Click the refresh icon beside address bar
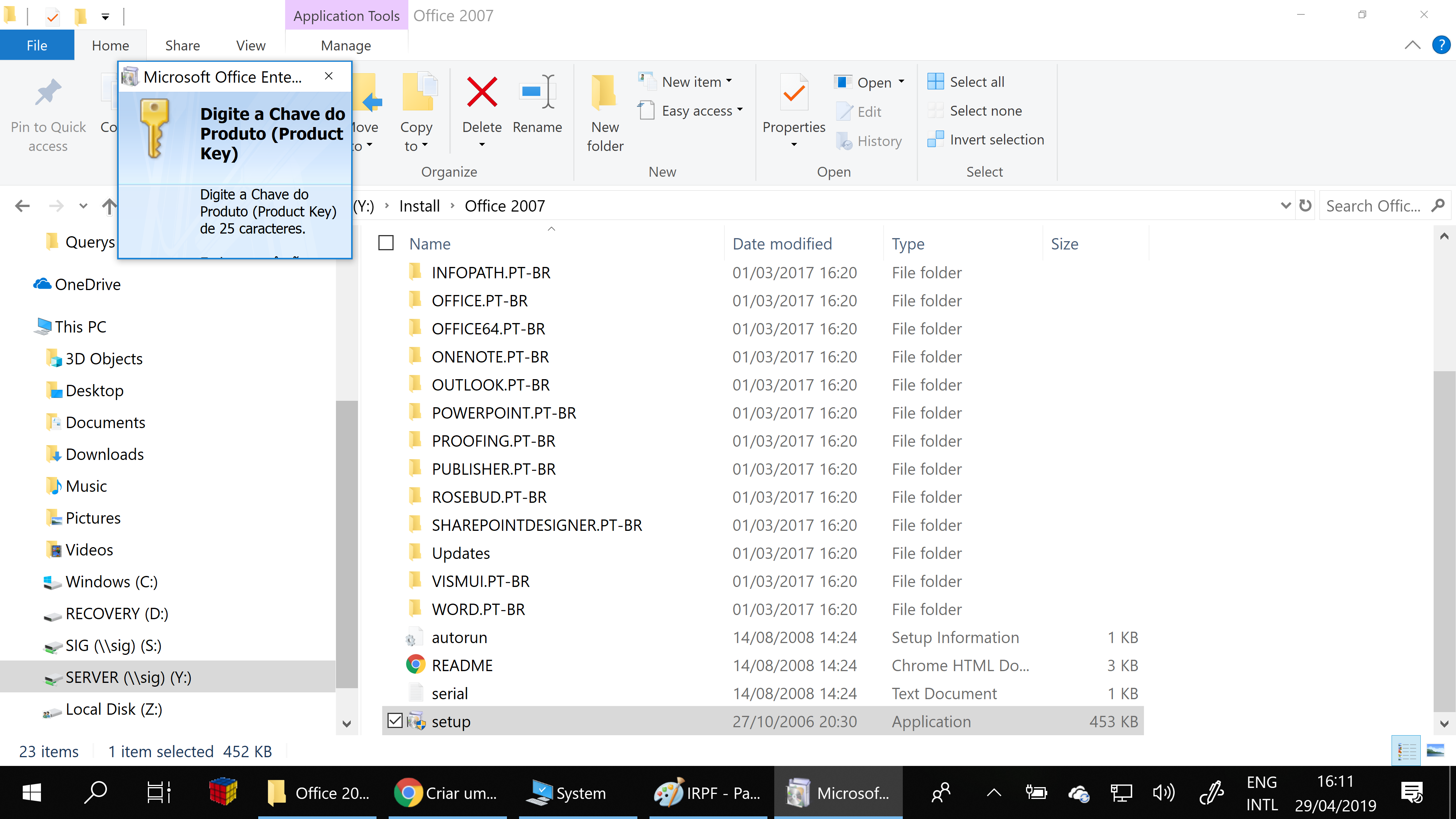The image size is (1456, 819). click(1305, 206)
